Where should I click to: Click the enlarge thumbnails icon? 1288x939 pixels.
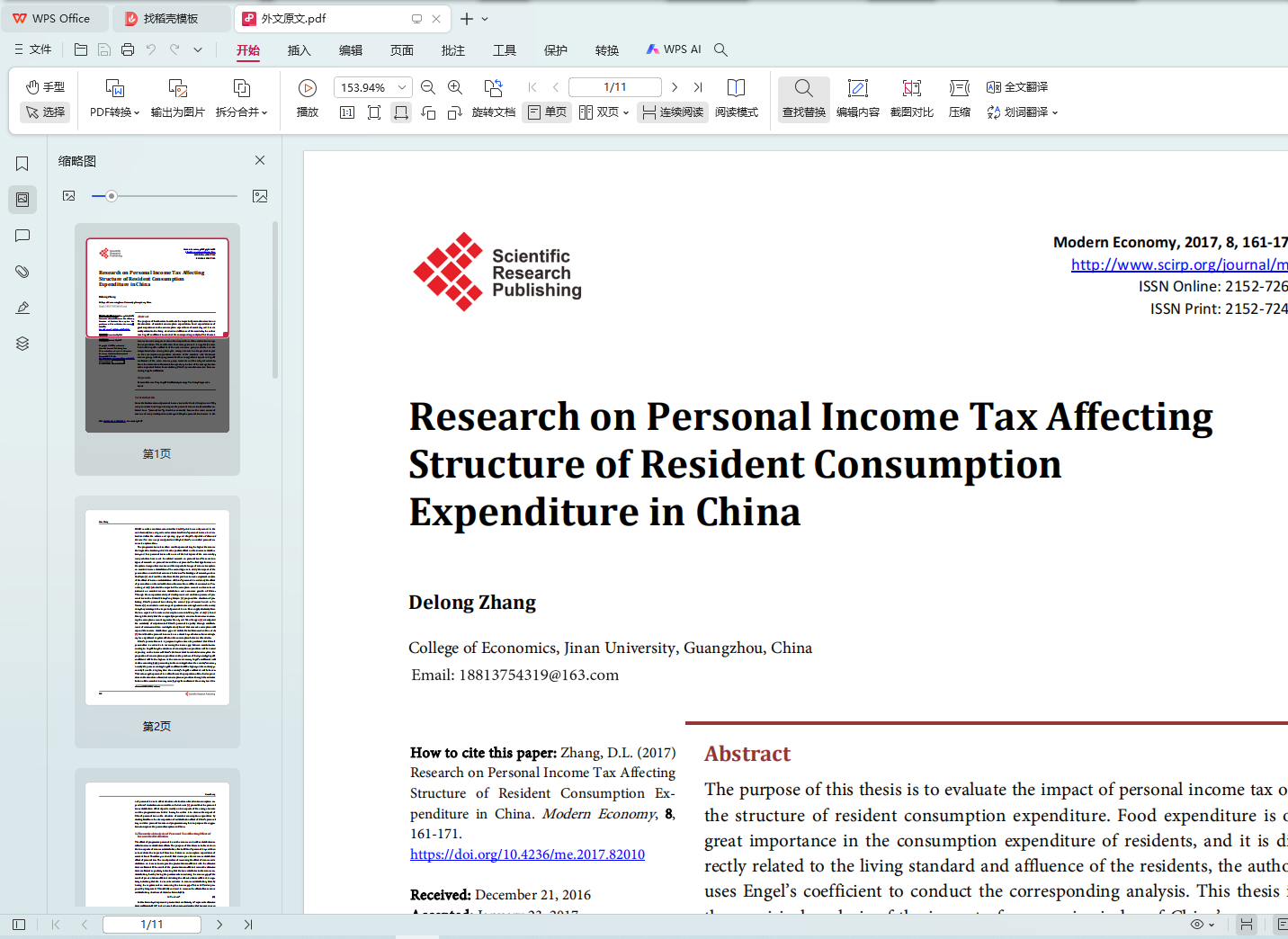tap(260, 196)
